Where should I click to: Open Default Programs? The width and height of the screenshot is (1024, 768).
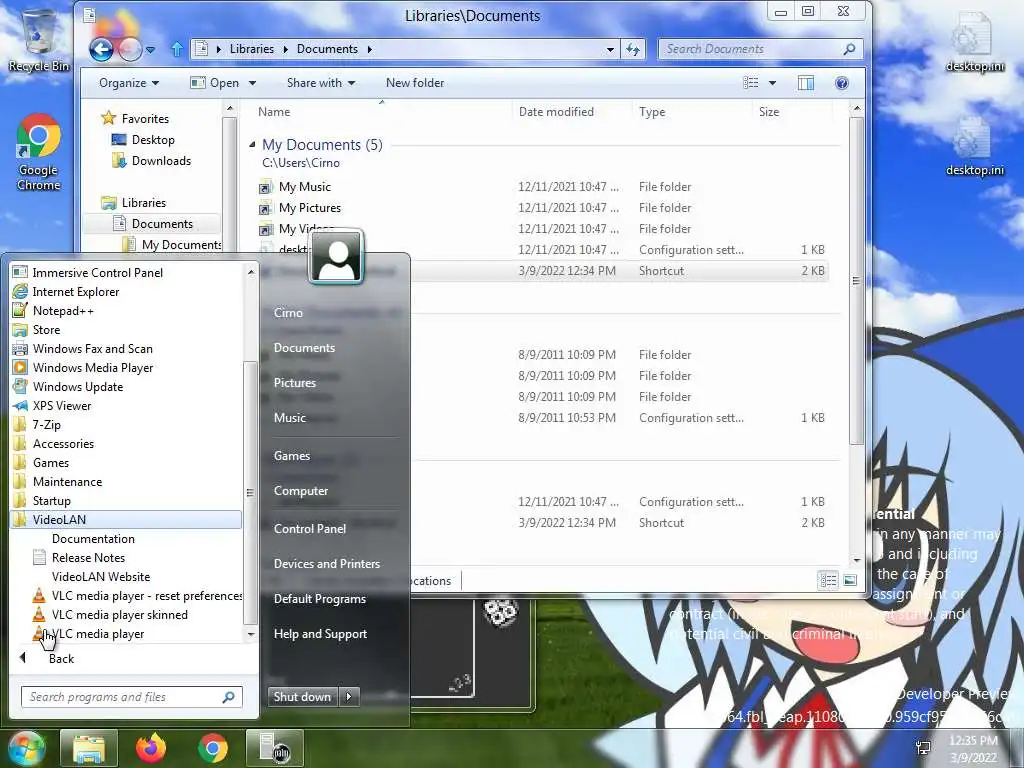click(x=319, y=598)
